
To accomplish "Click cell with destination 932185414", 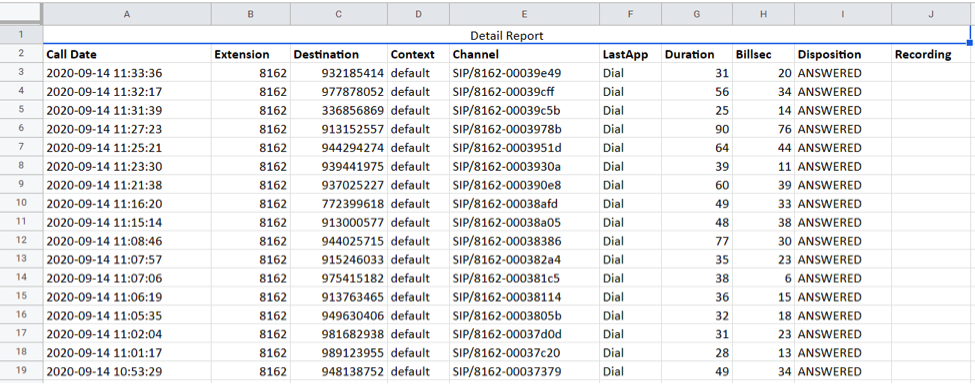I will point(338,73).
